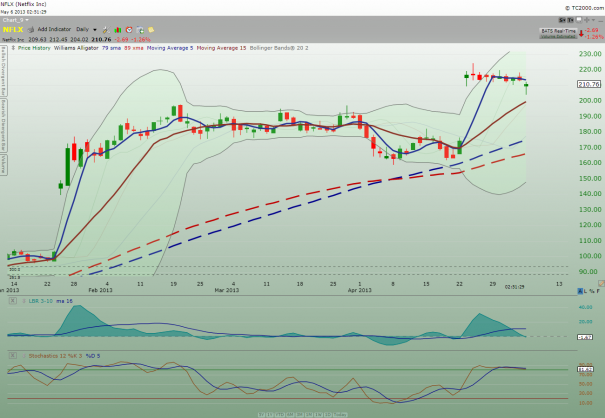Close the Stochastics indicator pane

pyautogui.click(x=13, y=356)
